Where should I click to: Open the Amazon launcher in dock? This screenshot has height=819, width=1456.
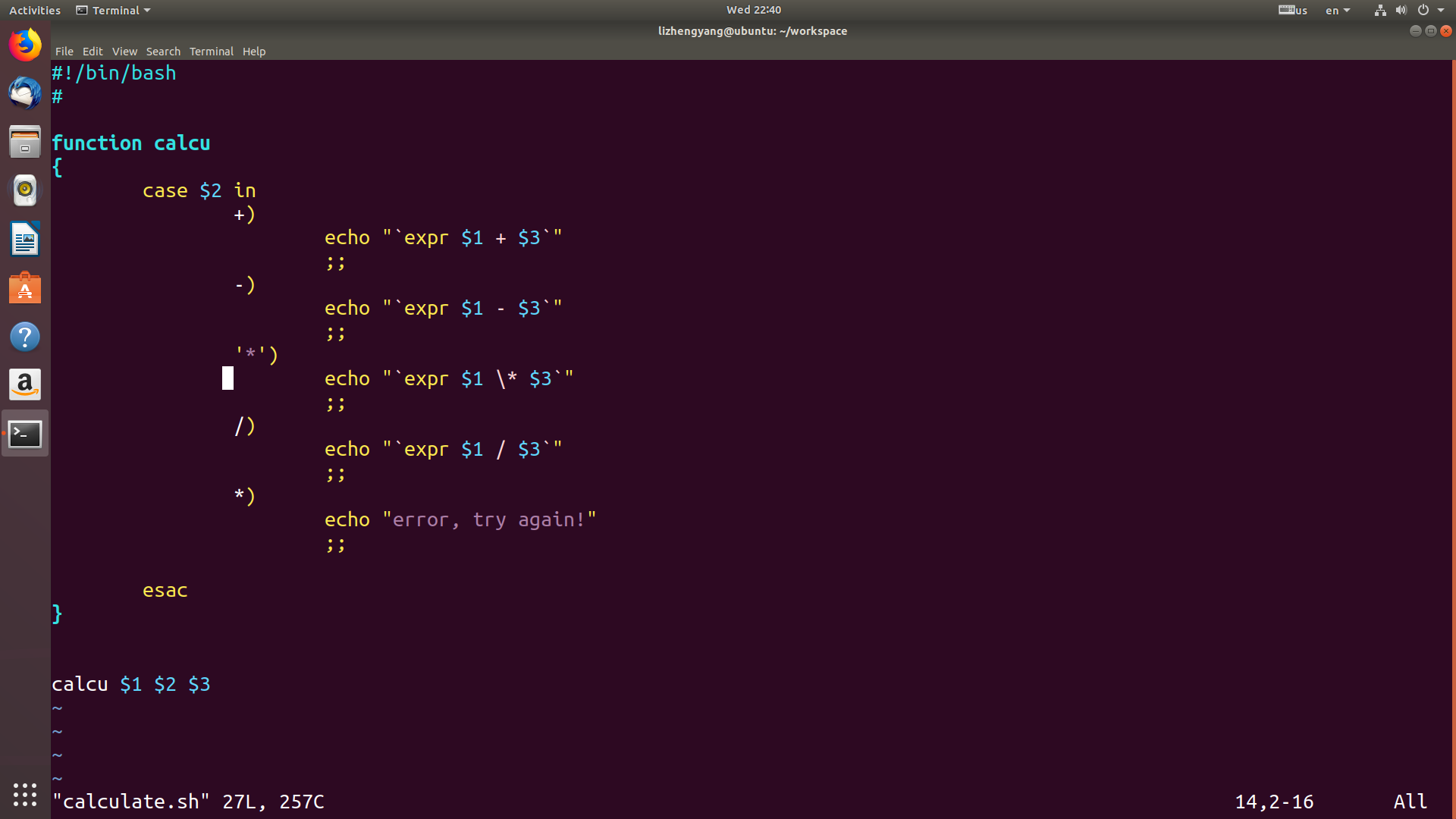tap(25, 385)
